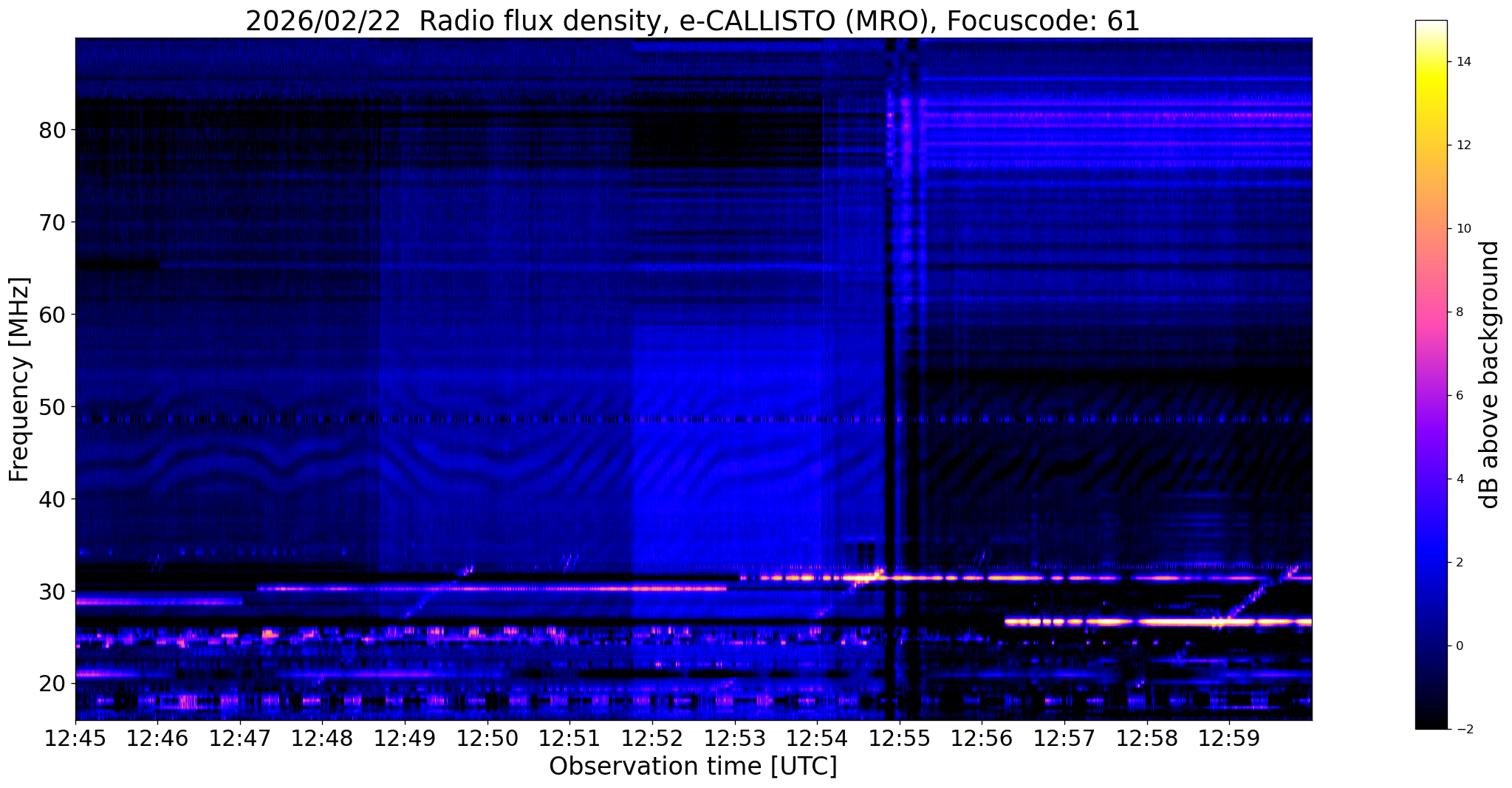Click the 12:51 time tick label
The image size is (1512, 788).
click(569, 739)
